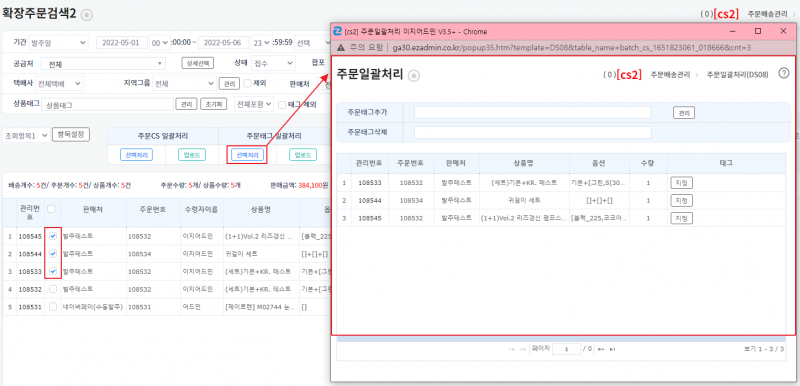This screenshot has height=386, width=800.
Task: Star the 확장주문검색2 page as favorite
Action: (87, 15)
